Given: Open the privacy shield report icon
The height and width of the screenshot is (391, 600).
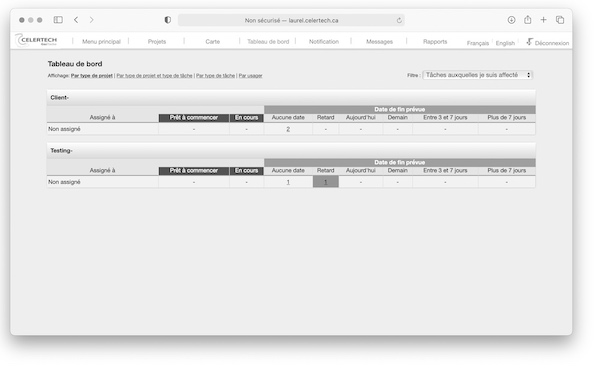Looking at the screenshot, I should 168,20.
